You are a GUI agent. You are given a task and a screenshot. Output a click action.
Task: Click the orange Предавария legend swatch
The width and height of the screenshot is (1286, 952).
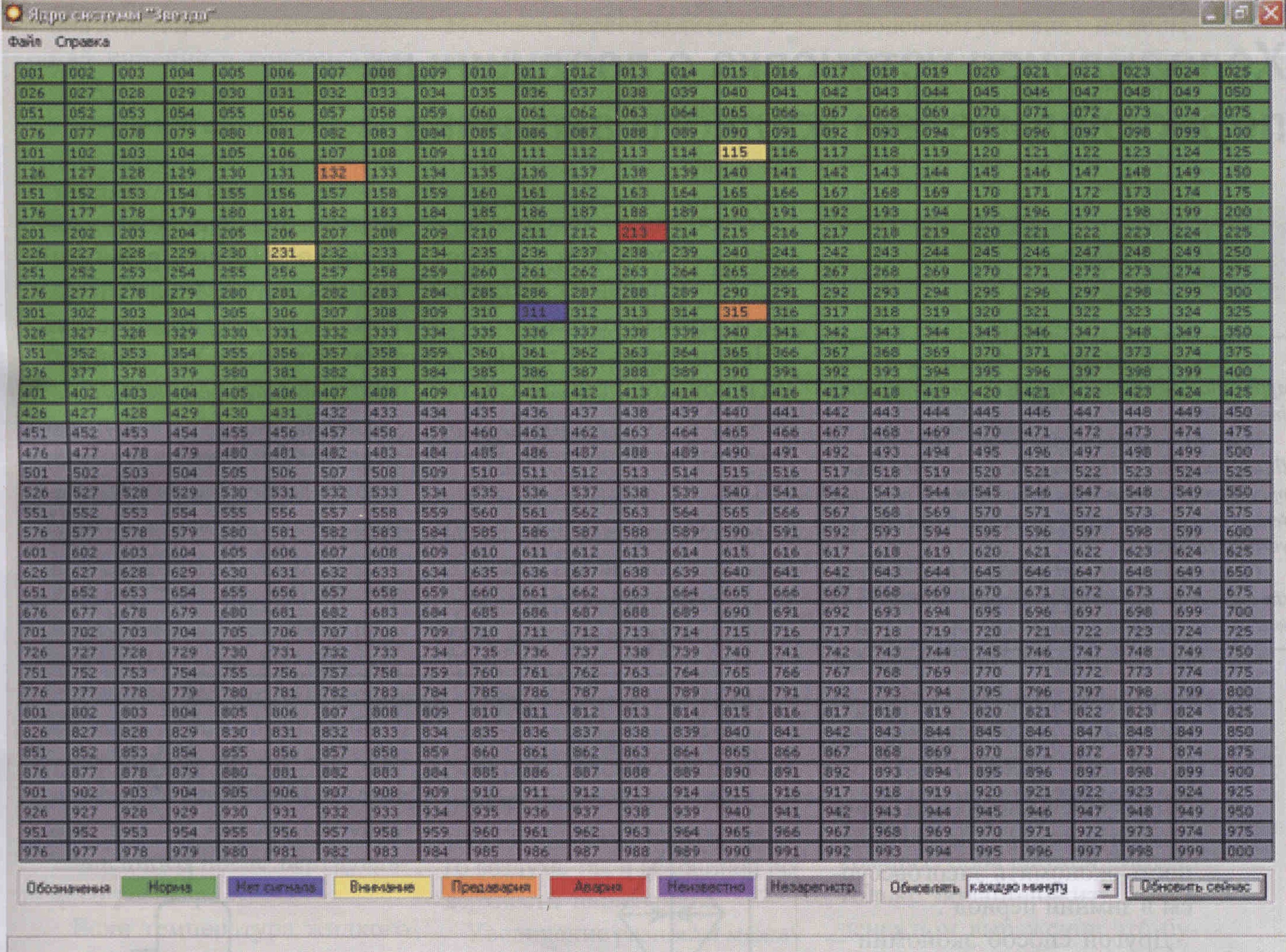click(x=490, y=887)
